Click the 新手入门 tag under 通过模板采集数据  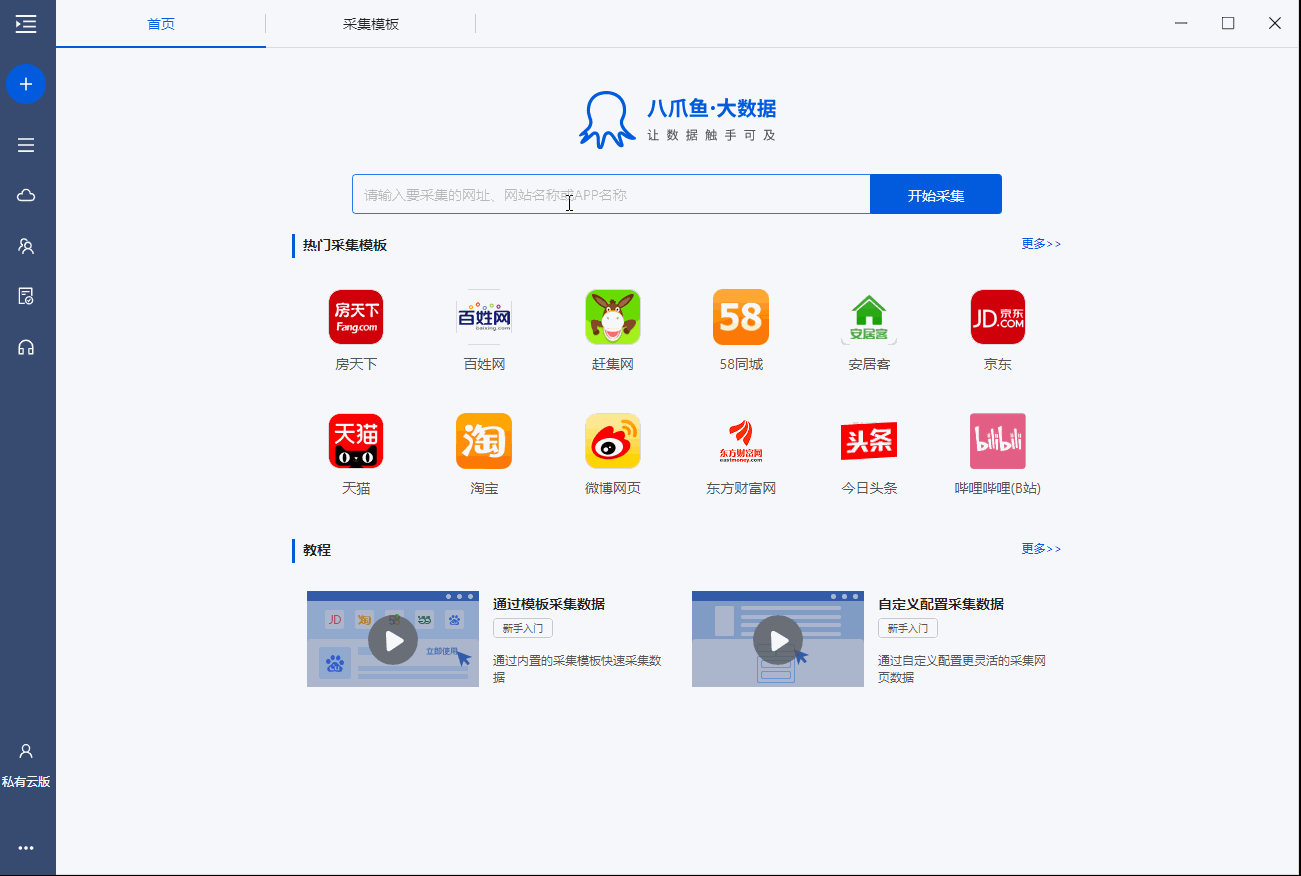(523, 629)
